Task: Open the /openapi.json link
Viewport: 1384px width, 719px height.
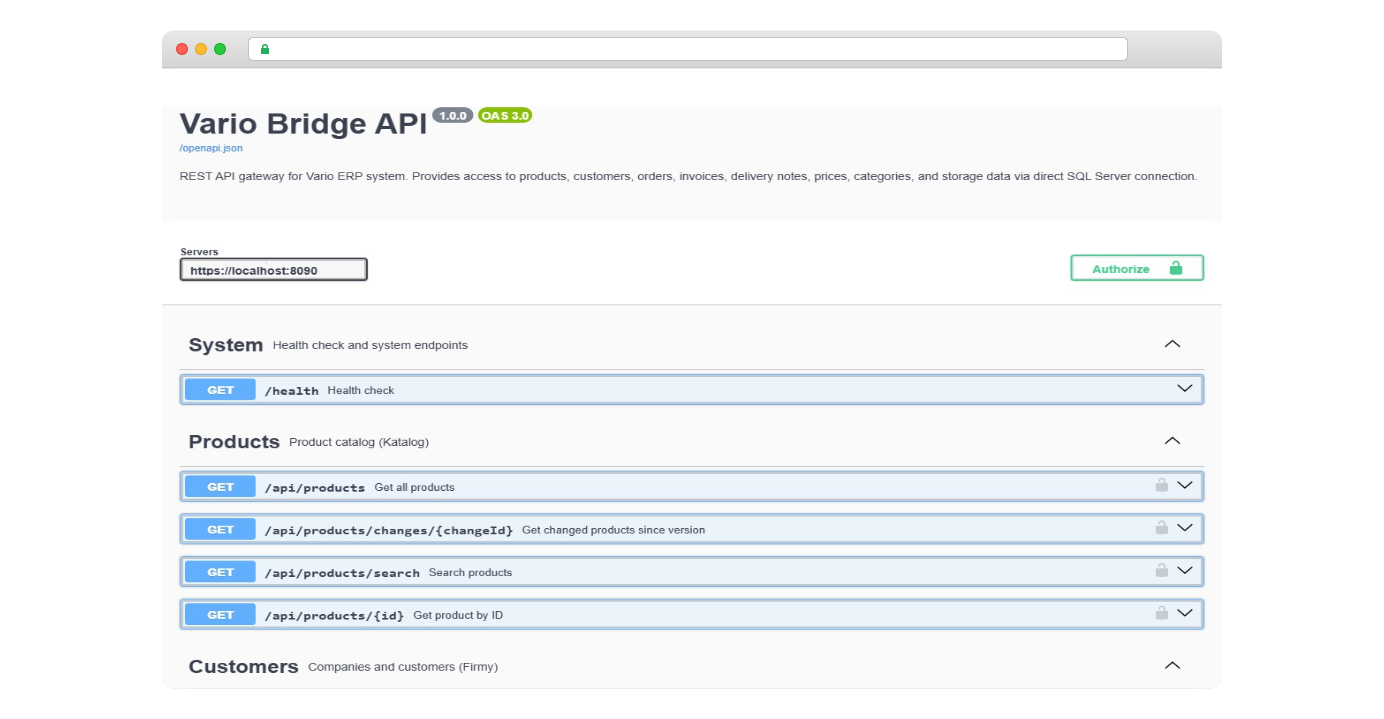Action: [x=211, y=148]
